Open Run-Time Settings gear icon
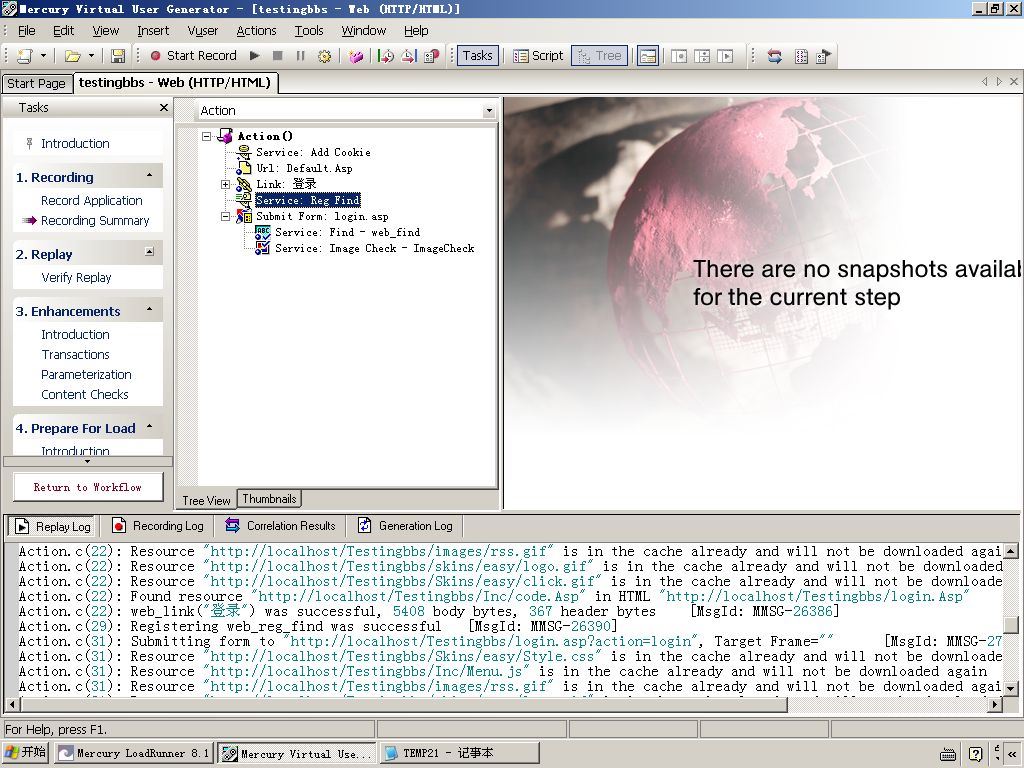This screenshot has height=768, width=1024. (324, 56)
